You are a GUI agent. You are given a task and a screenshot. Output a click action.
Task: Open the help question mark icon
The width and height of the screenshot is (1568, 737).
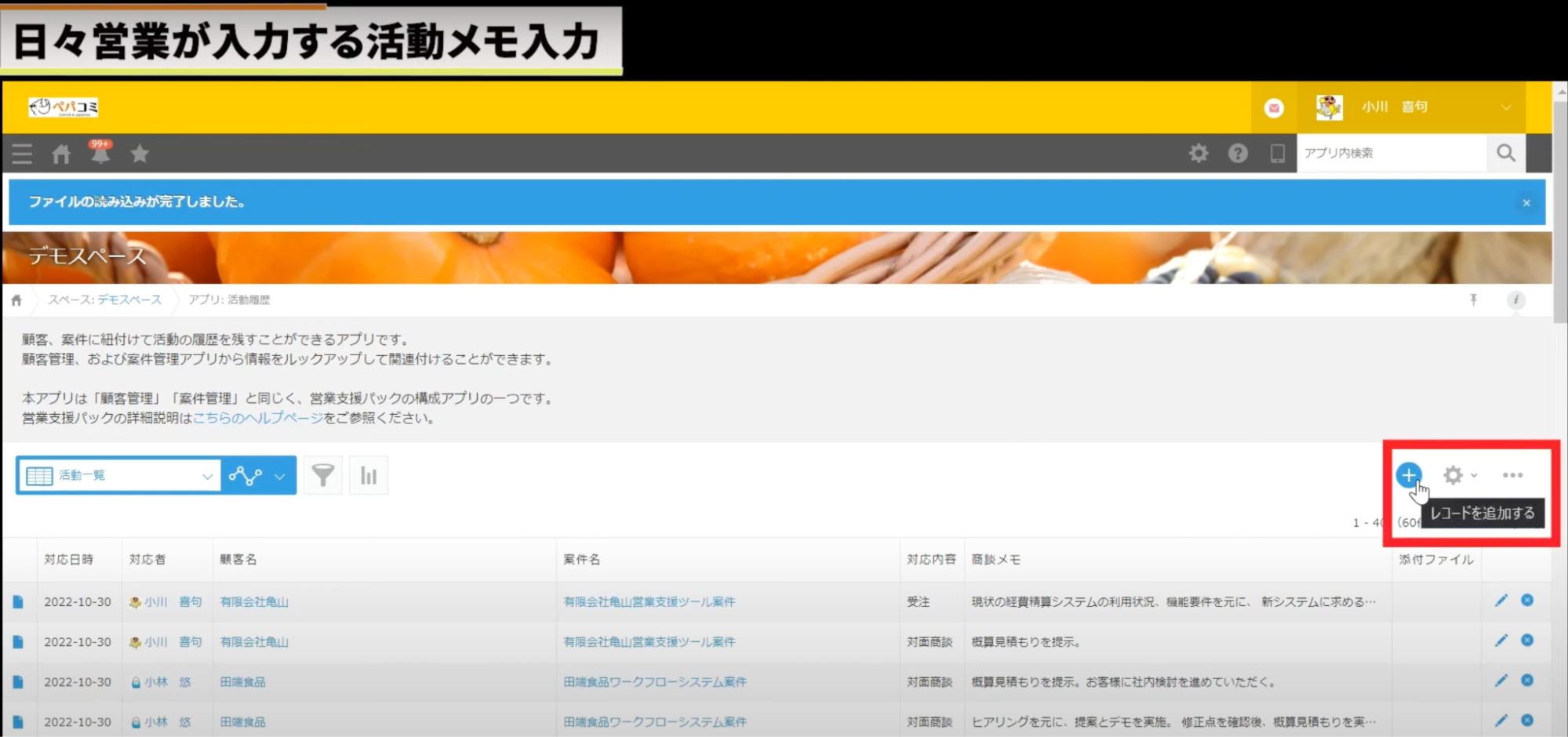1238,154
